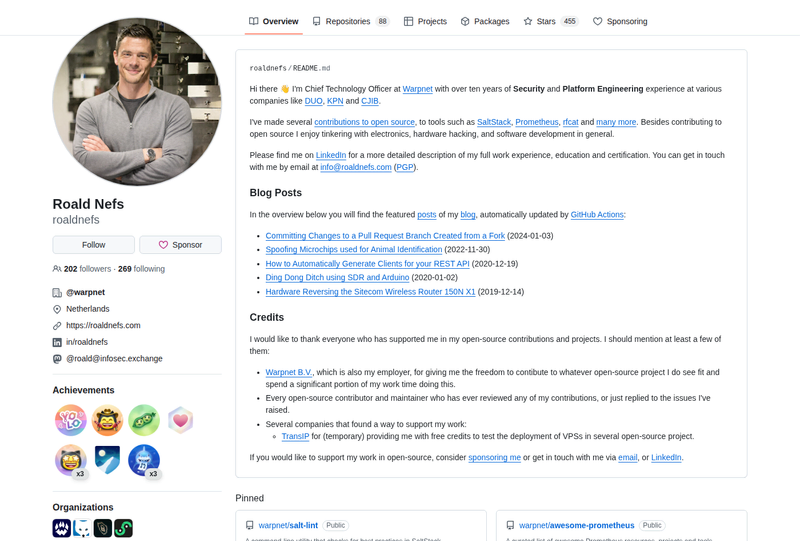Visit https://roaldnefs.com website link

pos(103,326)
